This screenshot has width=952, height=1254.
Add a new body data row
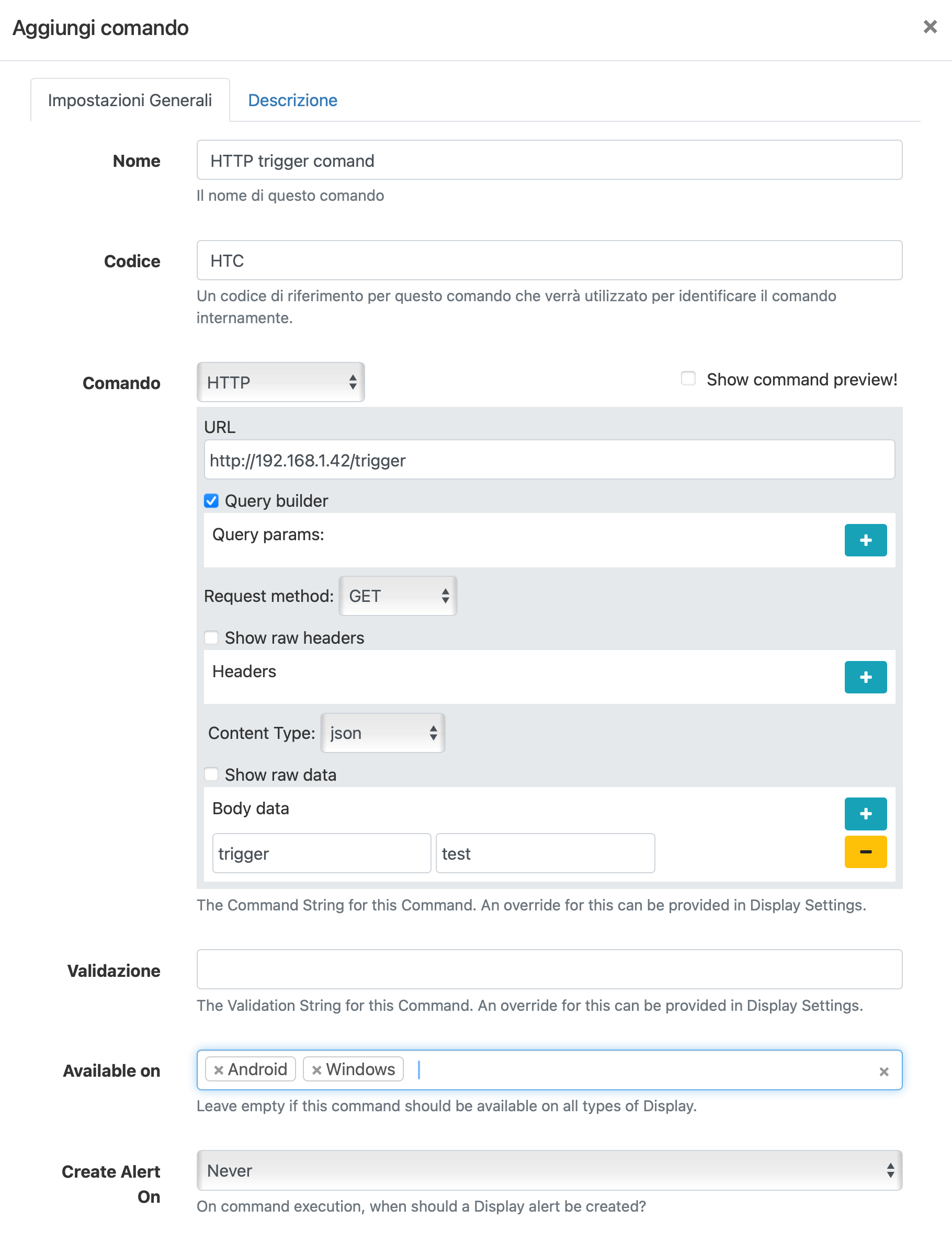pos(865,814)
